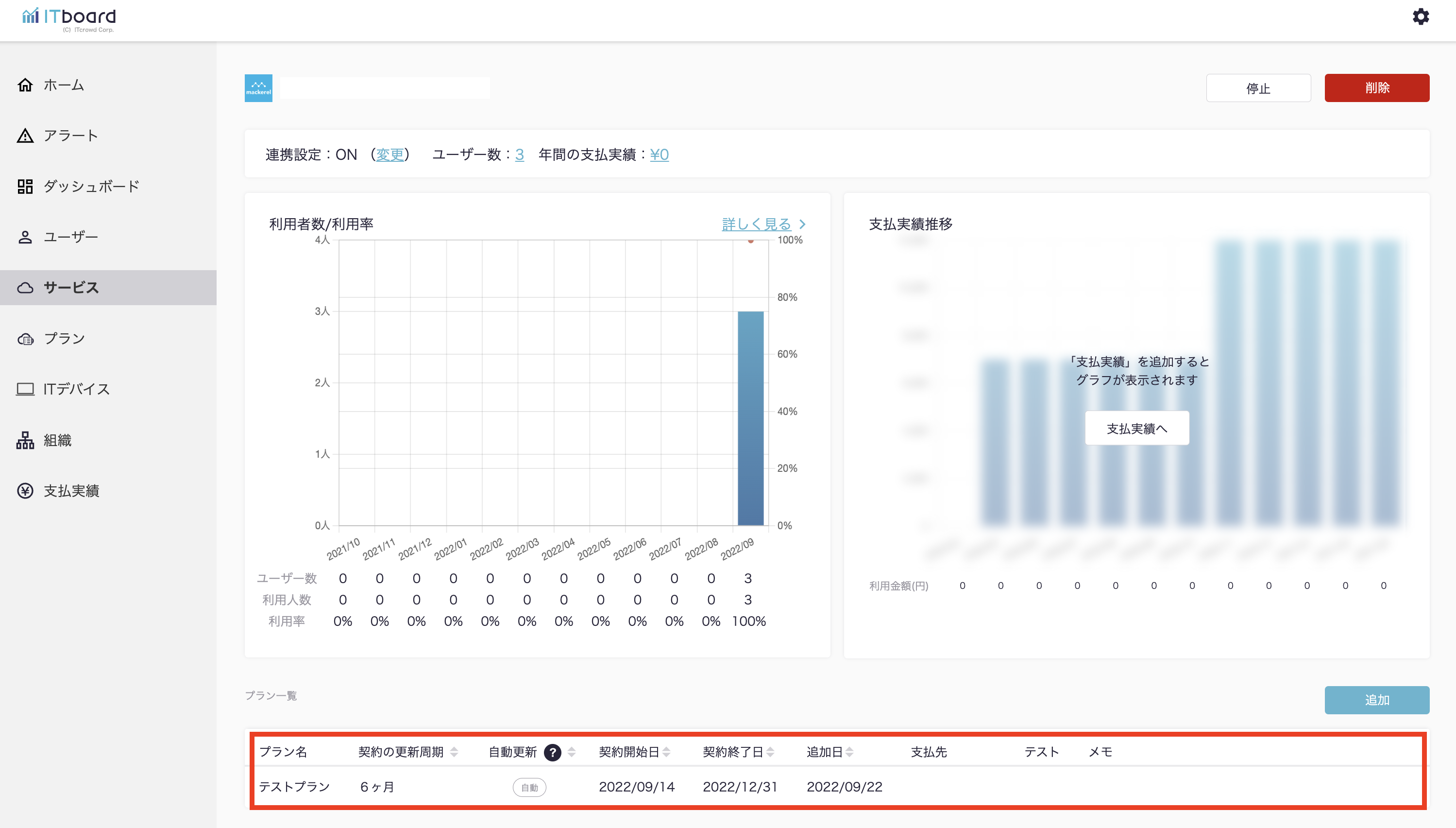Select the テストプラン table row
The width and height of the screenshot is (1456, 828).
click(x=294, y=787)
